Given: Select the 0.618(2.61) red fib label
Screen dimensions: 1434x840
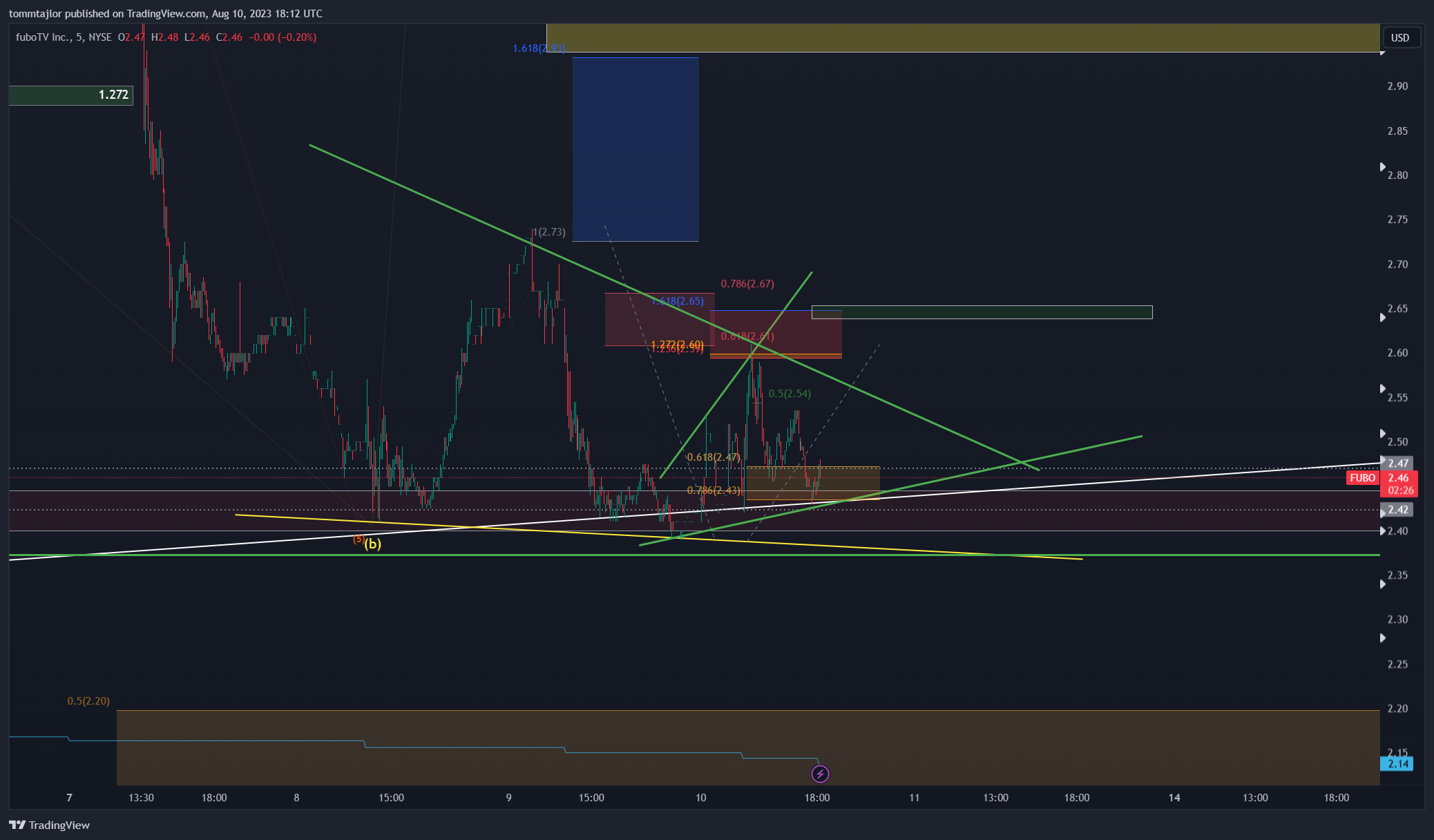Looking at the screenshot, I should (747, 336).
